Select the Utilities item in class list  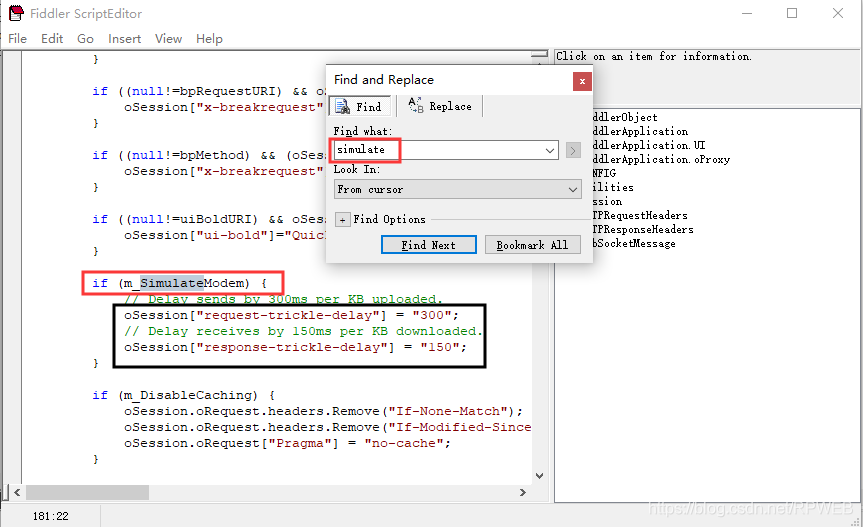[x=613, y=188]
